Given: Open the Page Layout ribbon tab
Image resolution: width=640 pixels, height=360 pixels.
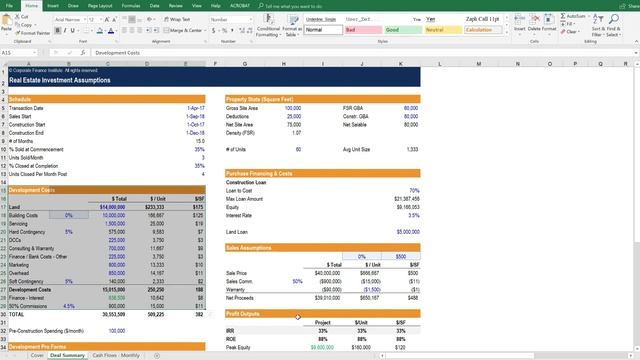Looking at the screenshot, I should coord(100,6).
